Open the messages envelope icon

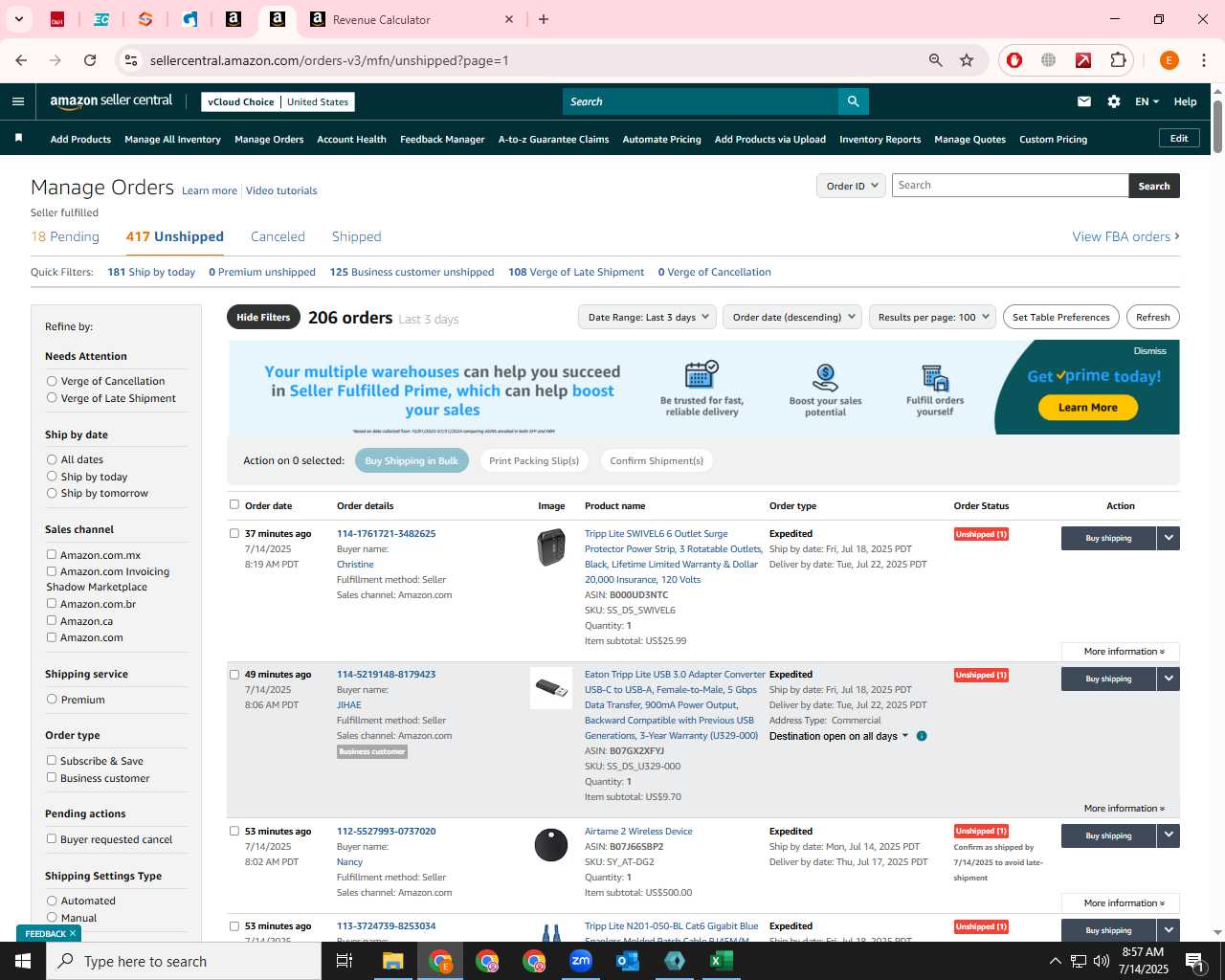[x=1084, y=101]
